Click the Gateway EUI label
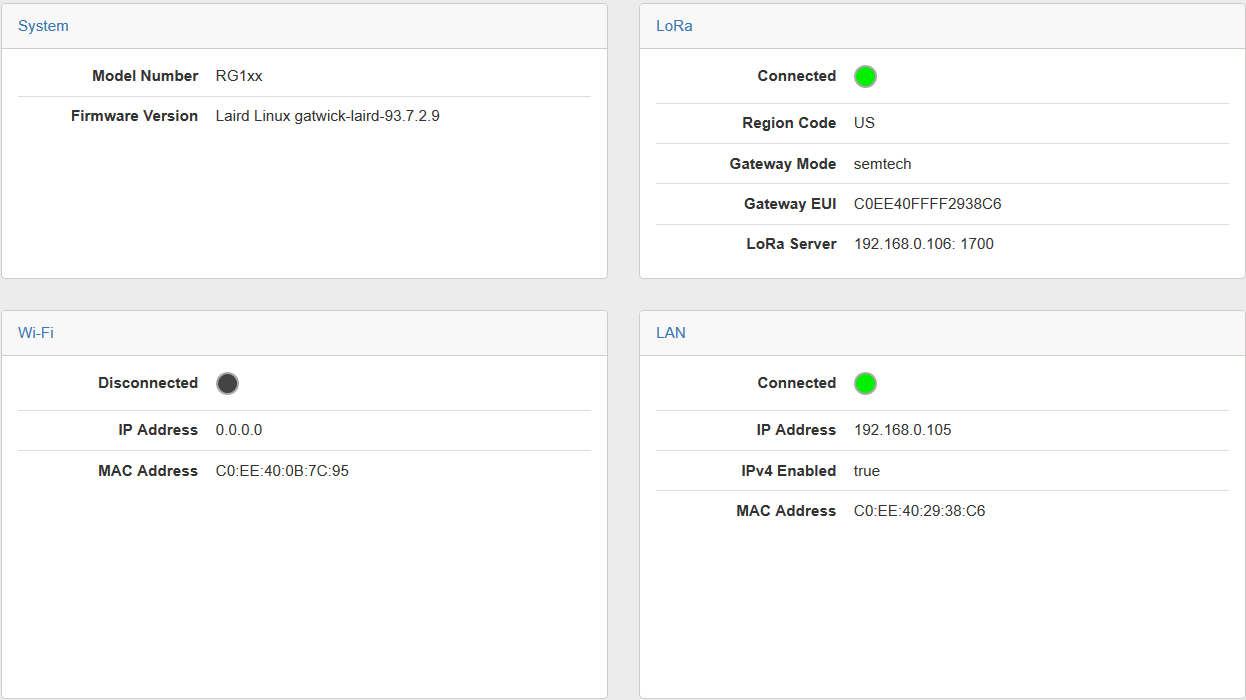 (x=789, y=204)
